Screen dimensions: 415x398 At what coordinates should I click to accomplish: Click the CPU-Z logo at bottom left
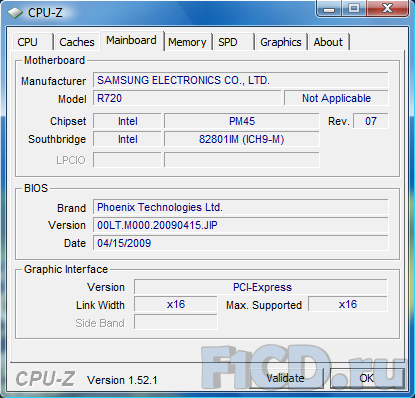coord(45,379)
